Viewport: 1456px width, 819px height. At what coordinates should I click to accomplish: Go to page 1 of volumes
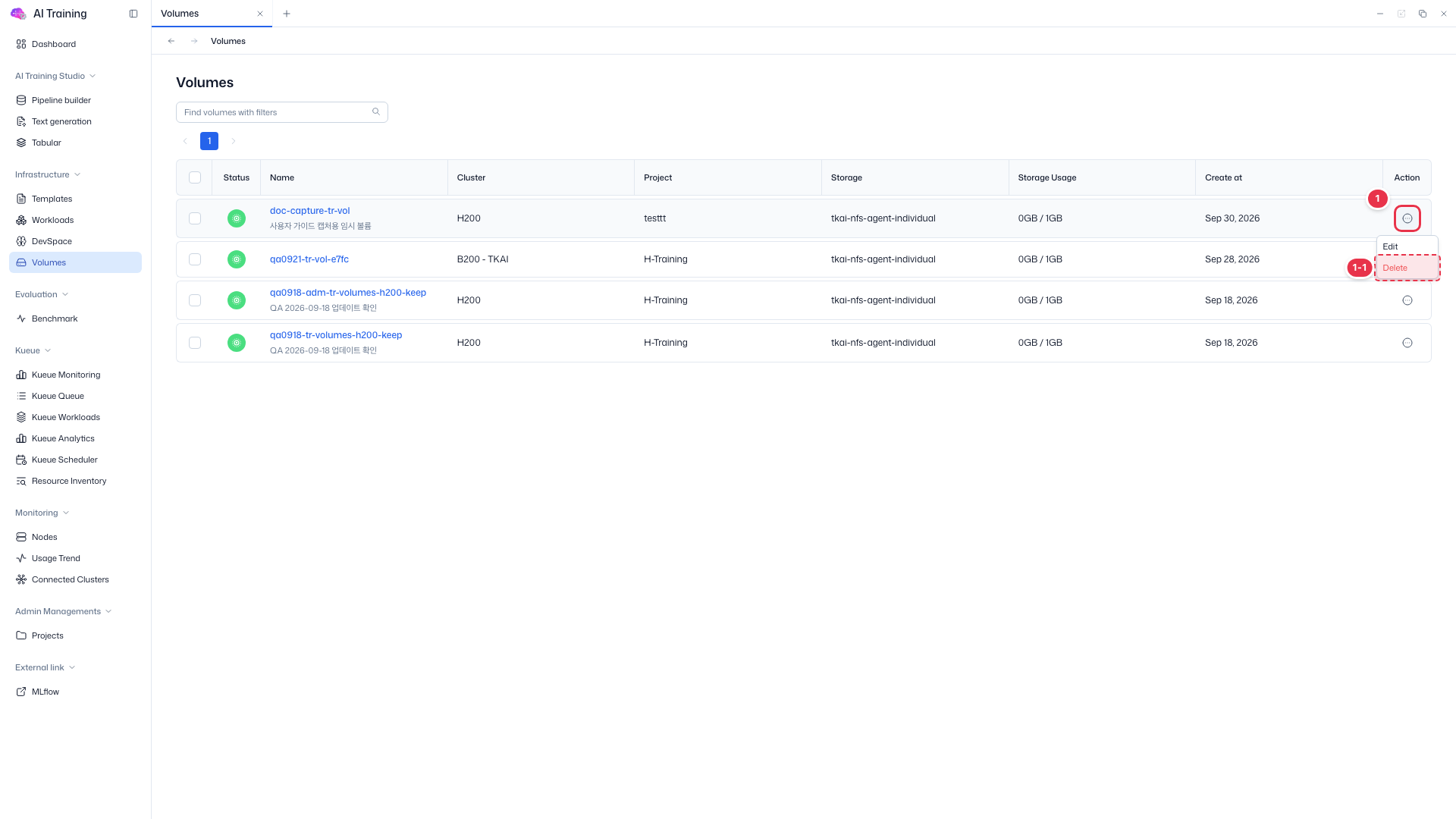209,141
